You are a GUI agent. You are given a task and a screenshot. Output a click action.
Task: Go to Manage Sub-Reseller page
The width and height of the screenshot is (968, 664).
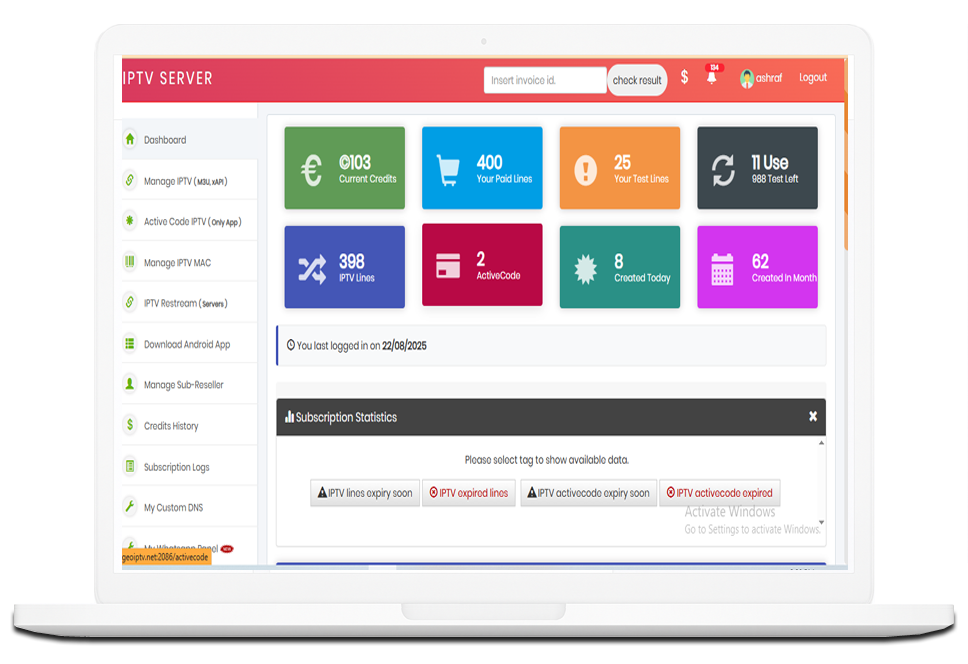point(183,385)
